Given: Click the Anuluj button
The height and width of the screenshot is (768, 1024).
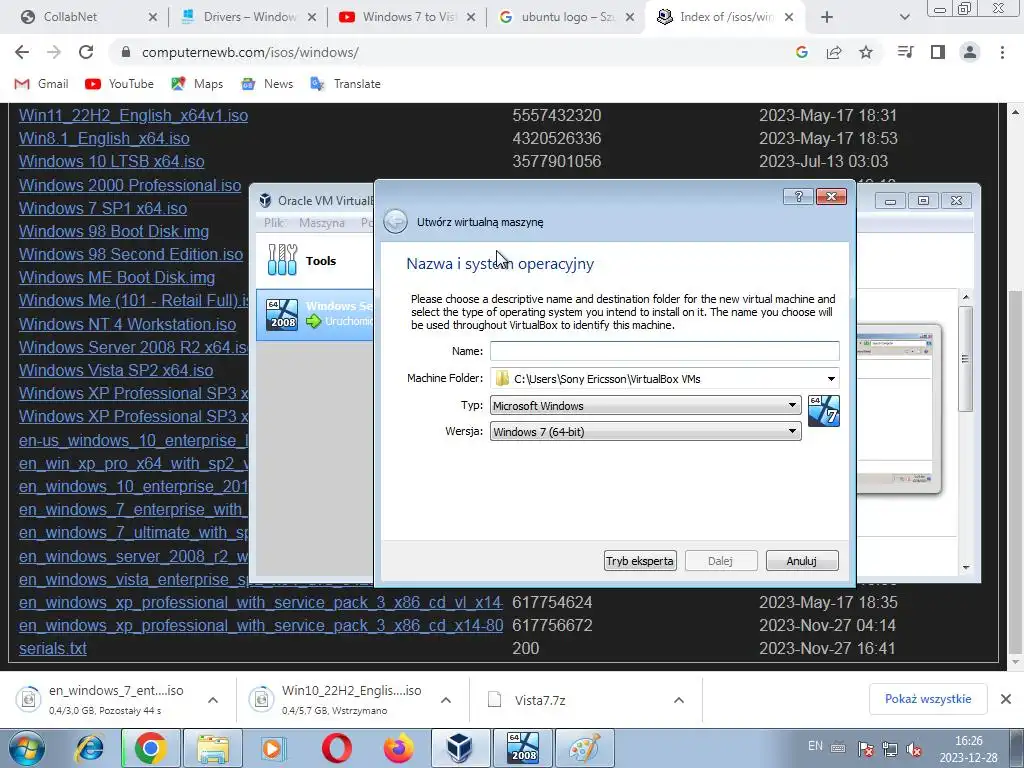Looking at the screenshot, I should 802,560.
